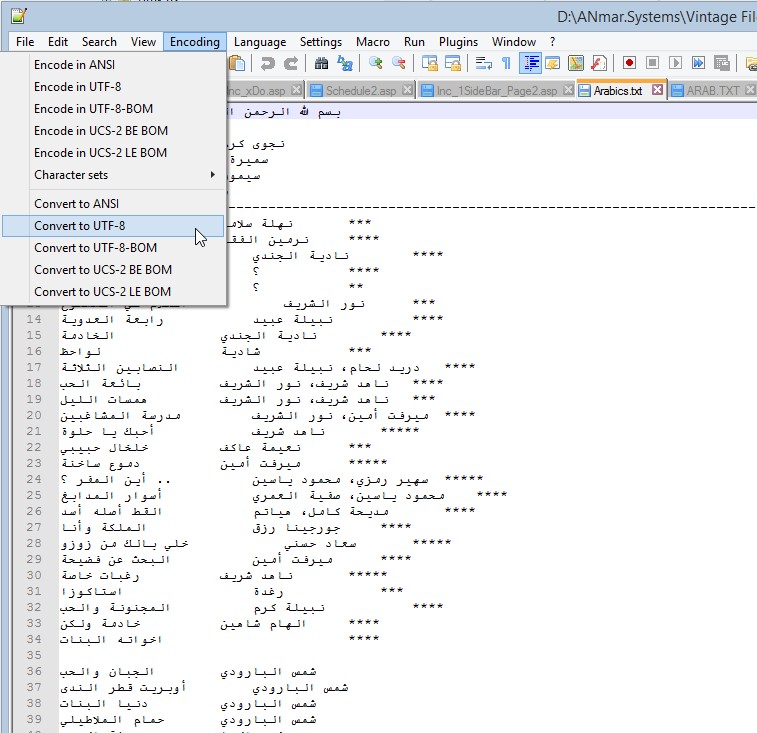
Task: Toggle the Word Wrap toolbar button
Action: (x=484, y=63)
